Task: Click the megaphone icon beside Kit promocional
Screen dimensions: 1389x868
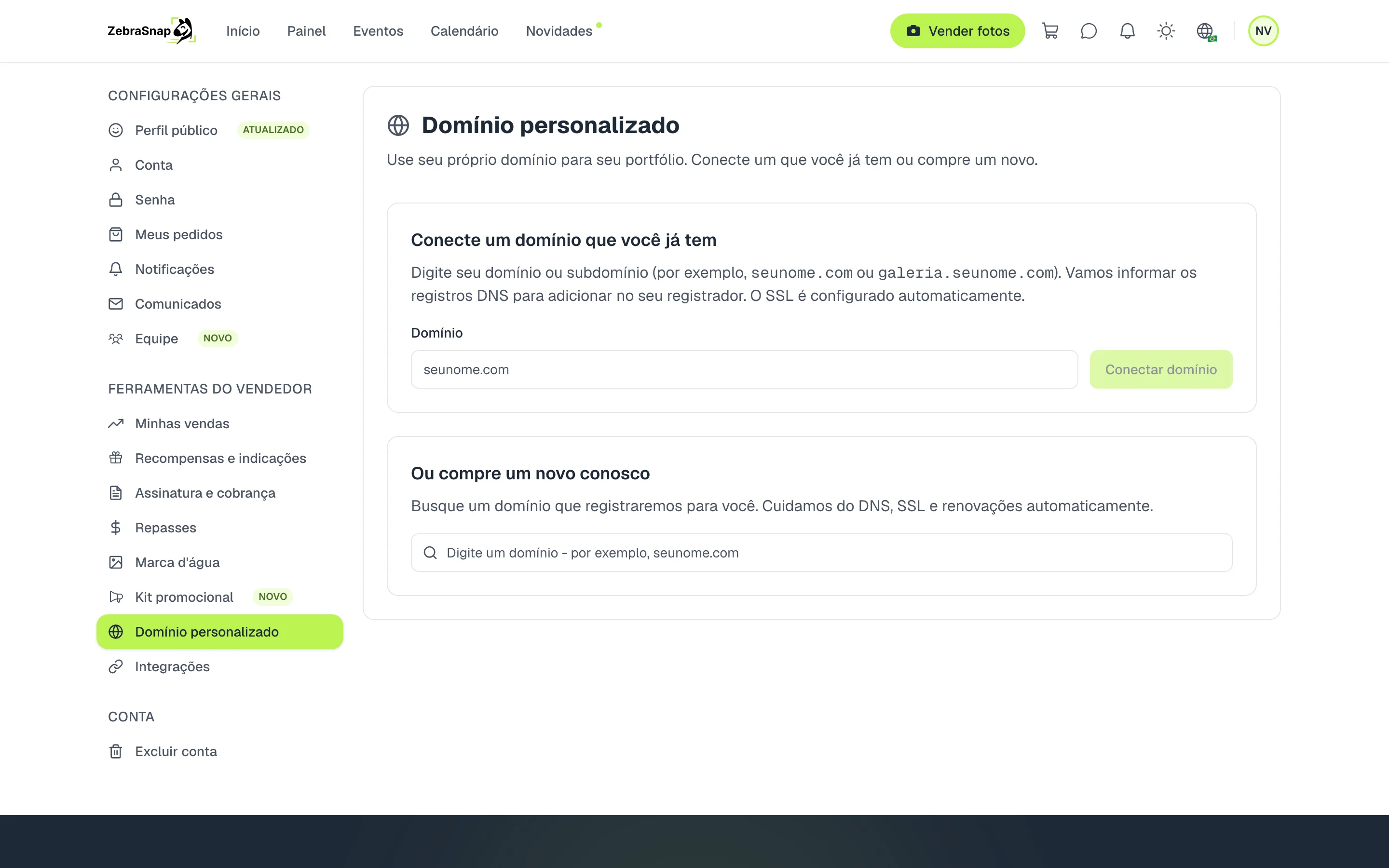Action: pos(116,597)
